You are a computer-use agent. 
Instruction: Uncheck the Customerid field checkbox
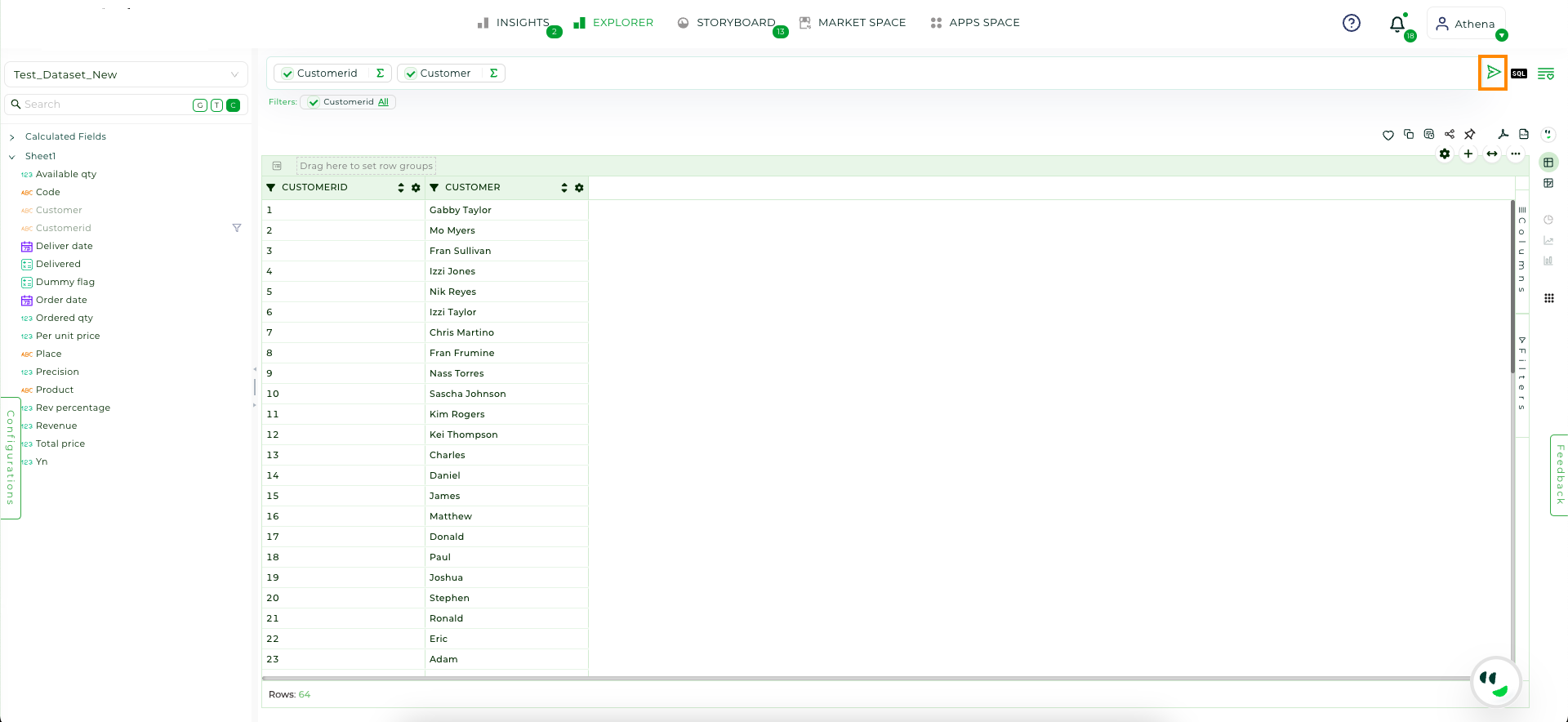(x=287, y=74)
